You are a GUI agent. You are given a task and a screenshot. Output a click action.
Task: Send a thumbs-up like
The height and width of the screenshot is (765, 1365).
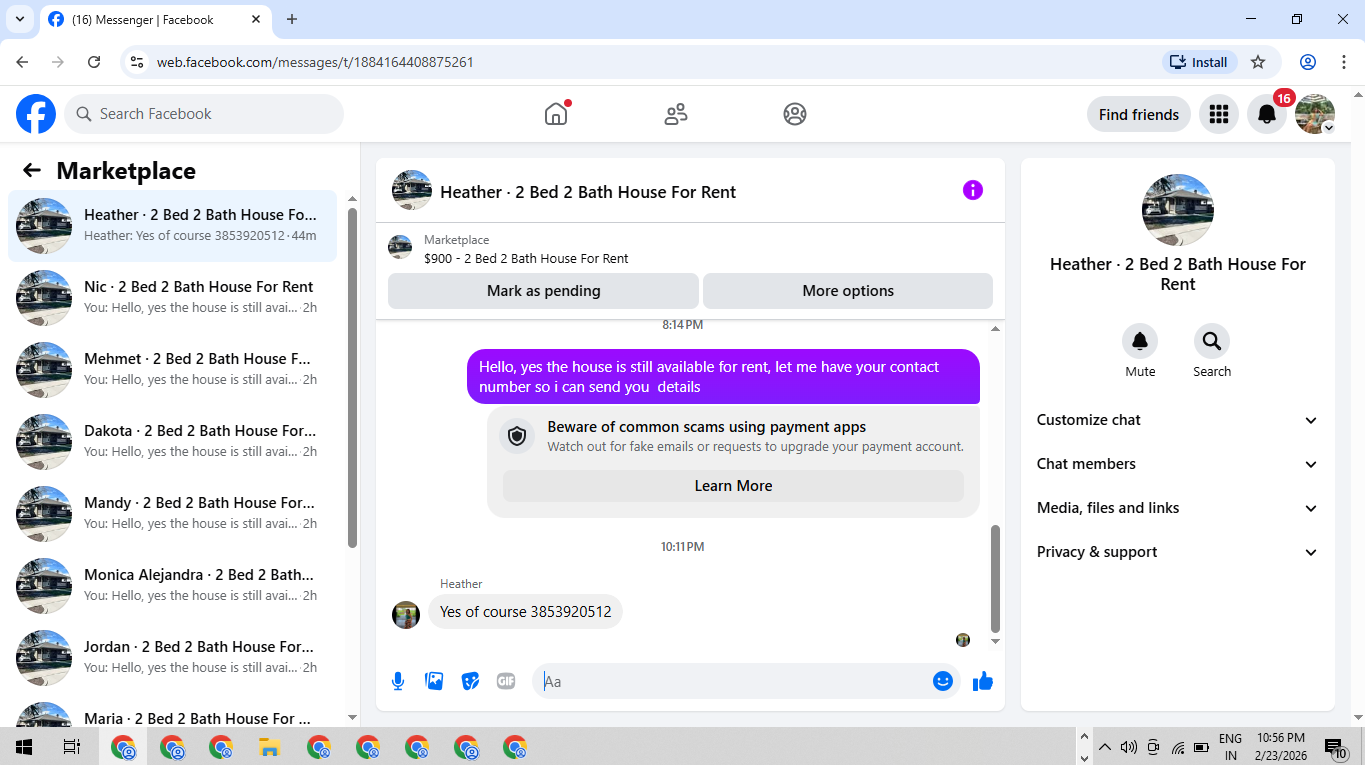(983, 681)
